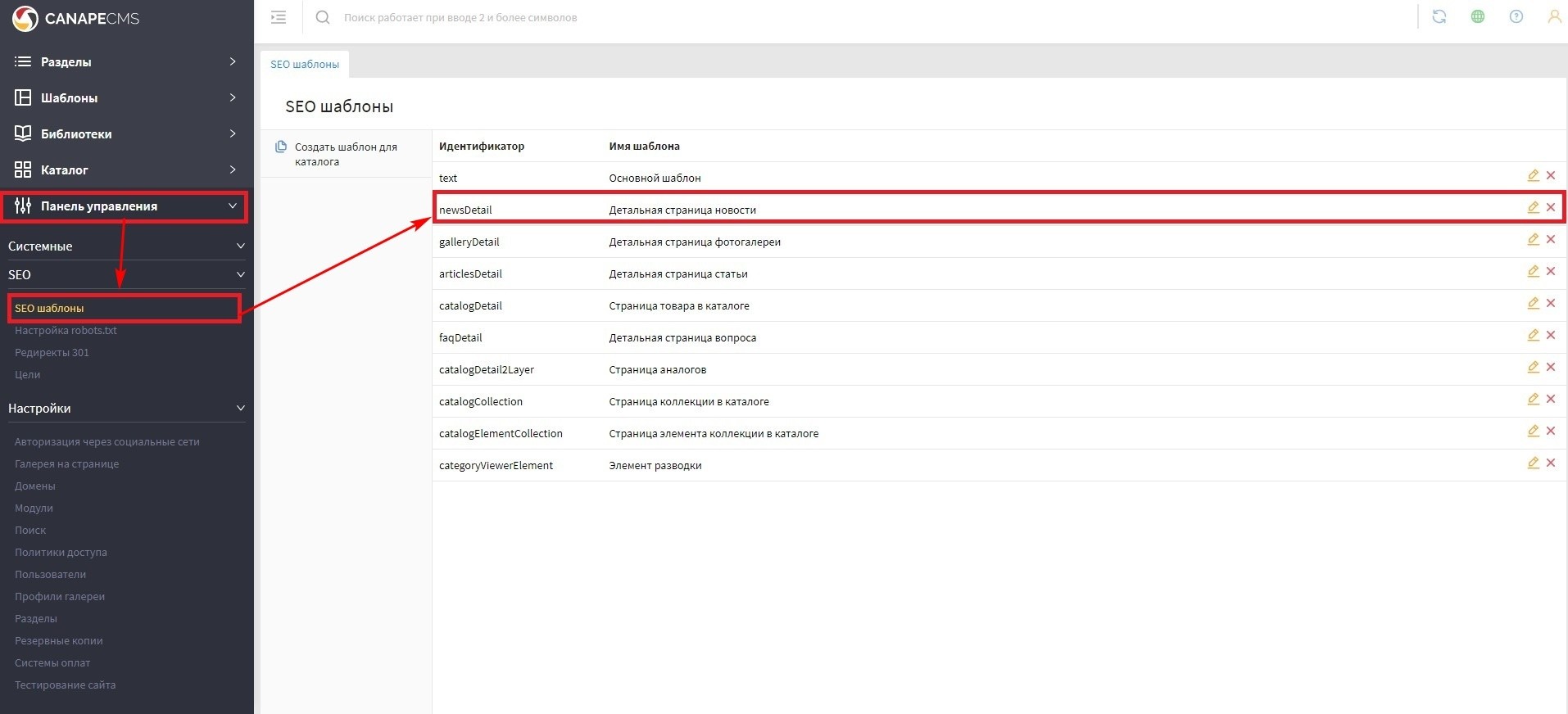The width and height of the screenshot is (1568, 714).
Task: Toggle the sidebar collapse icon
Action: point(279,17)
